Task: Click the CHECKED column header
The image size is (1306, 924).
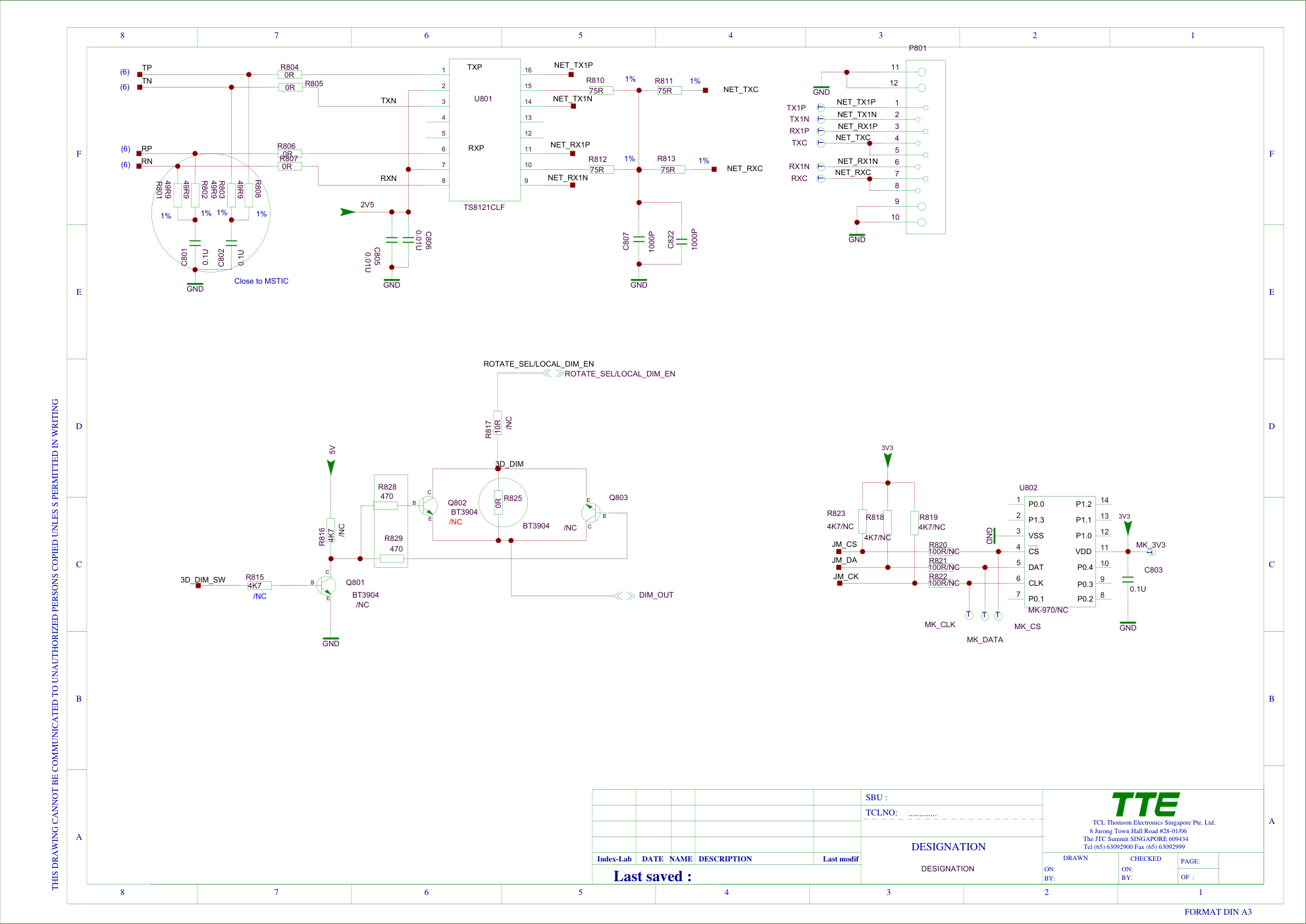Action: click(x=1146, y=858)
